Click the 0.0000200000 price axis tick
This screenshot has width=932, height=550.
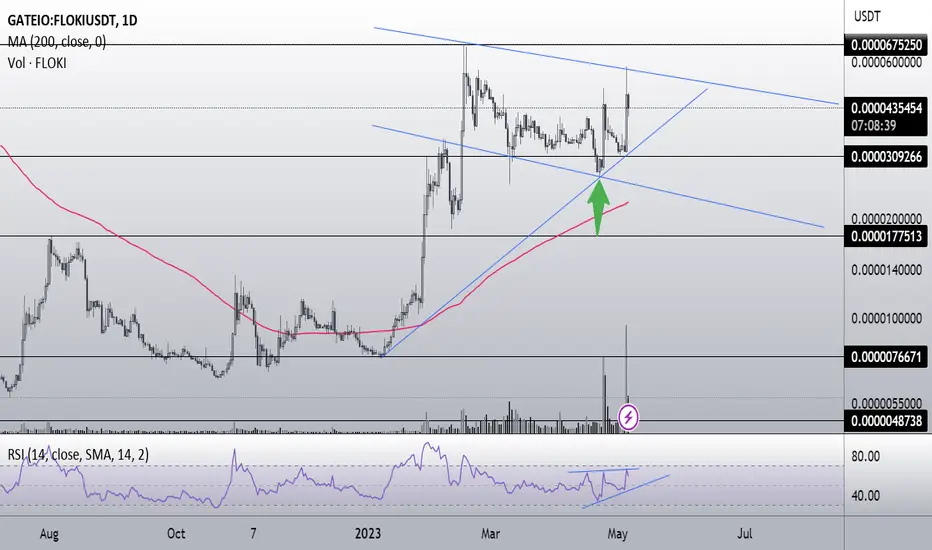point(886,218)
